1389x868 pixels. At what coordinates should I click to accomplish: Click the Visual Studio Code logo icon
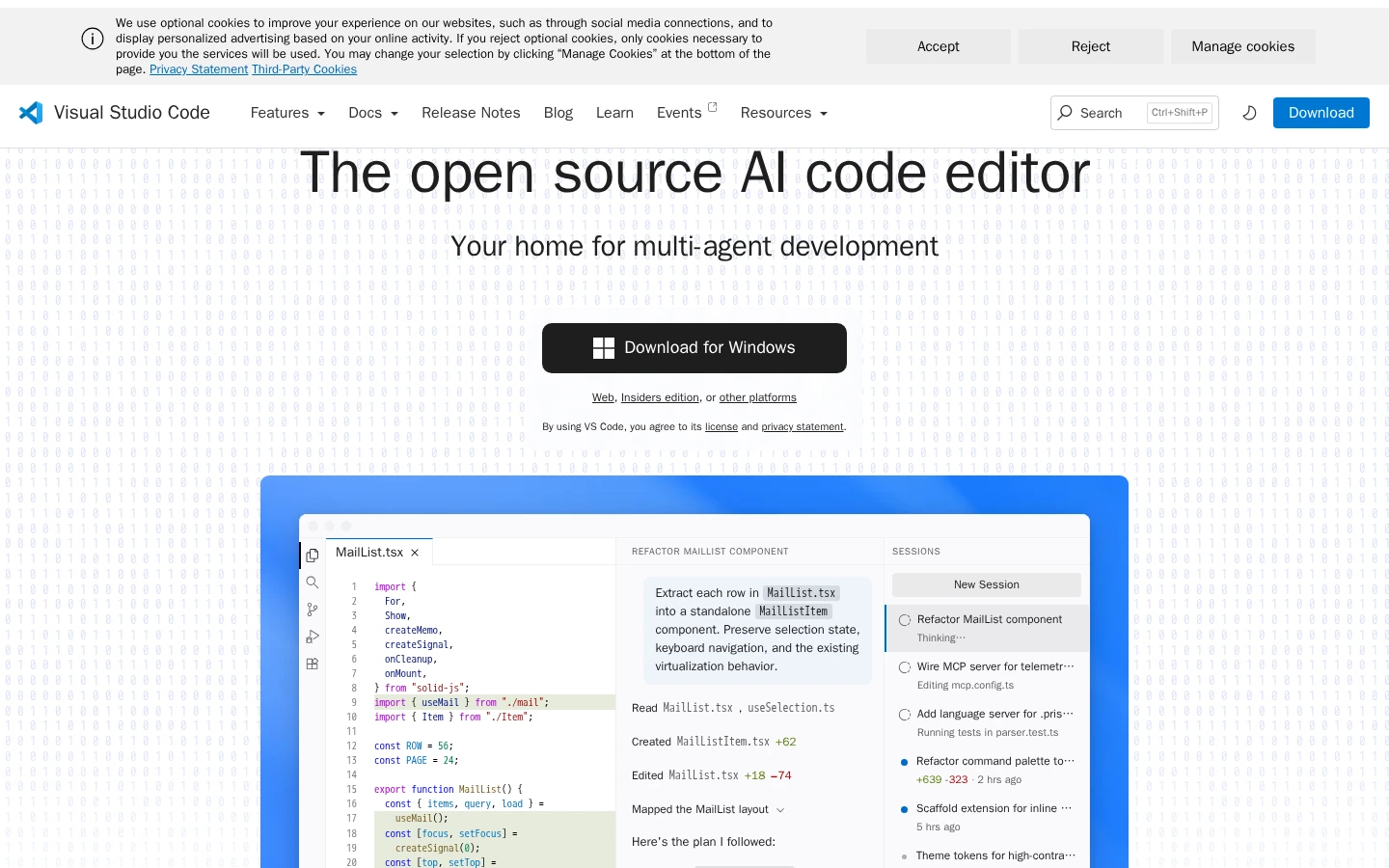pos(31,113)
